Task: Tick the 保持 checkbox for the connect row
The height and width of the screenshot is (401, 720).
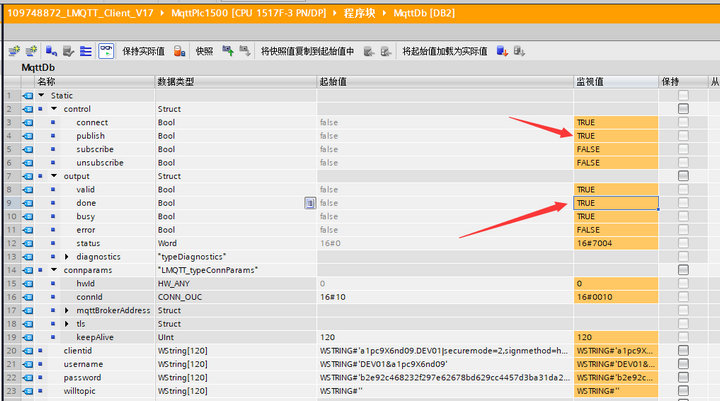Action: 683,122
